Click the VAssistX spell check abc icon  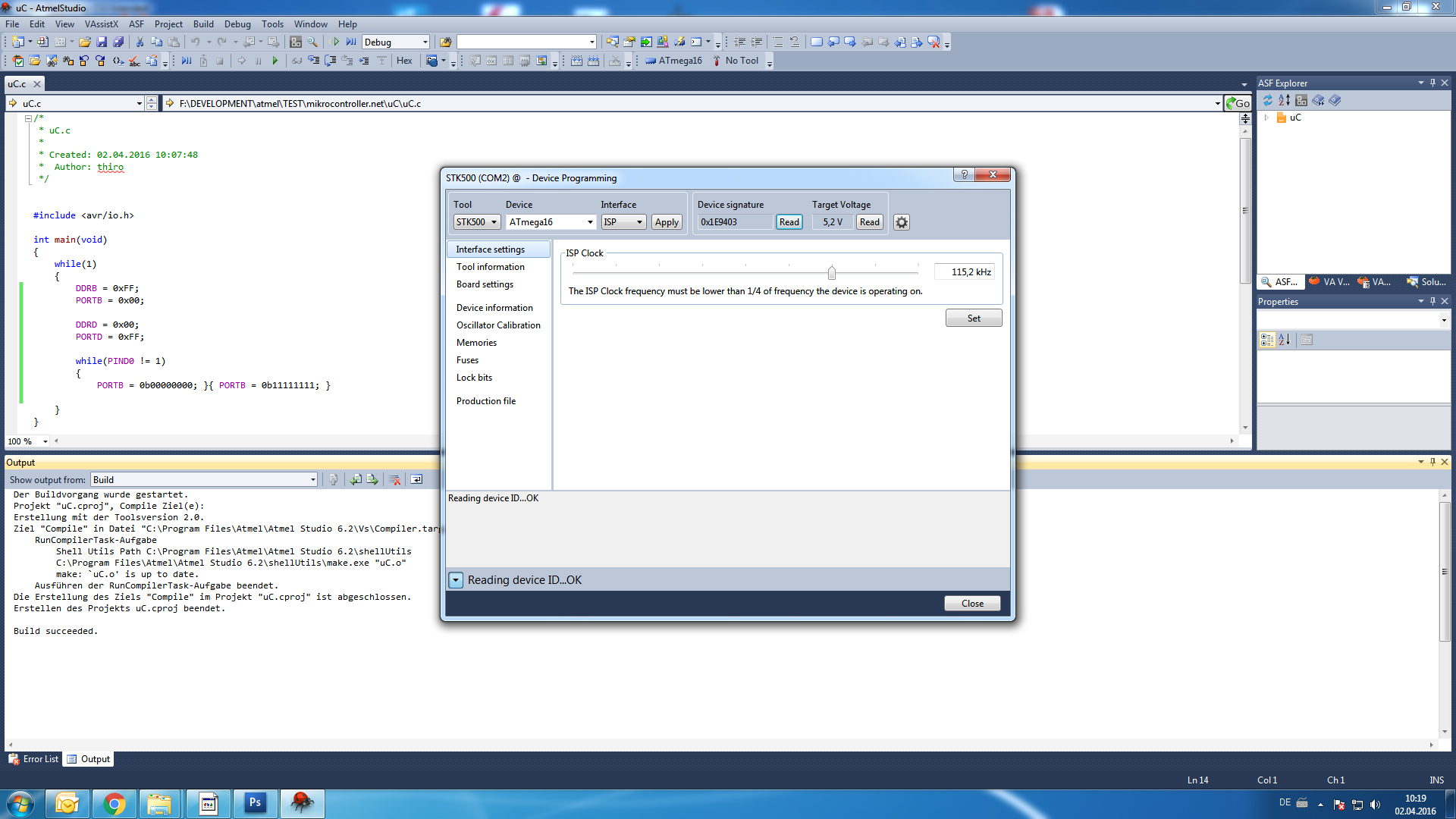[x=134, y=61]
